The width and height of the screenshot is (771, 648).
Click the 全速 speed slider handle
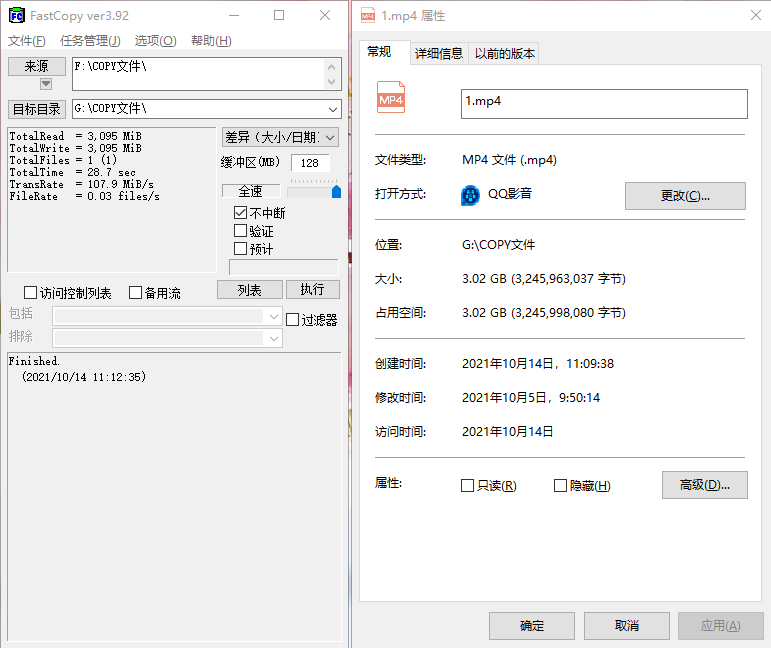pos(336,191)
